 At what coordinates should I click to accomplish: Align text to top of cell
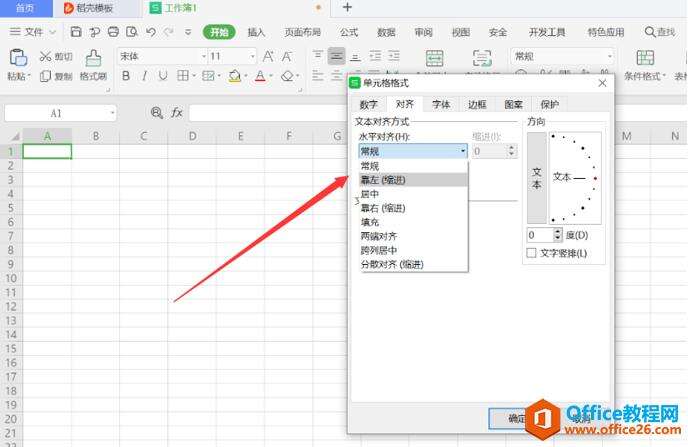pyautogui.click(x=318, y=56)
